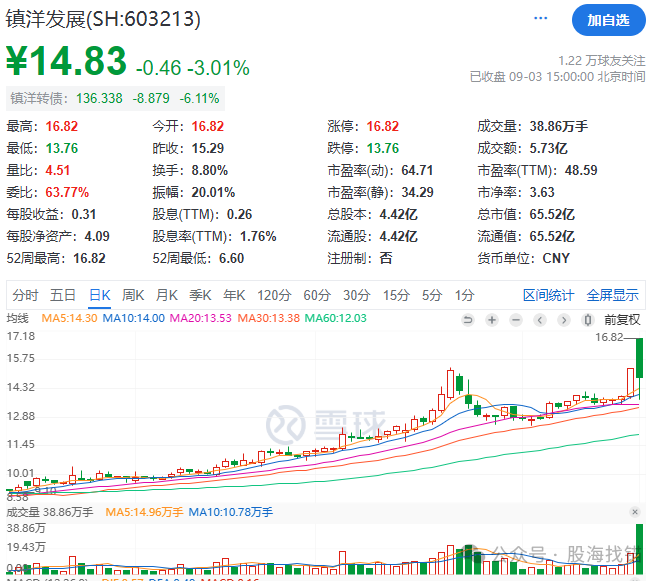The height and width of the screenshot is (581, 663).
Task: Click the chart reset (undo arrow) icon
Action: [x=468, y=320]
